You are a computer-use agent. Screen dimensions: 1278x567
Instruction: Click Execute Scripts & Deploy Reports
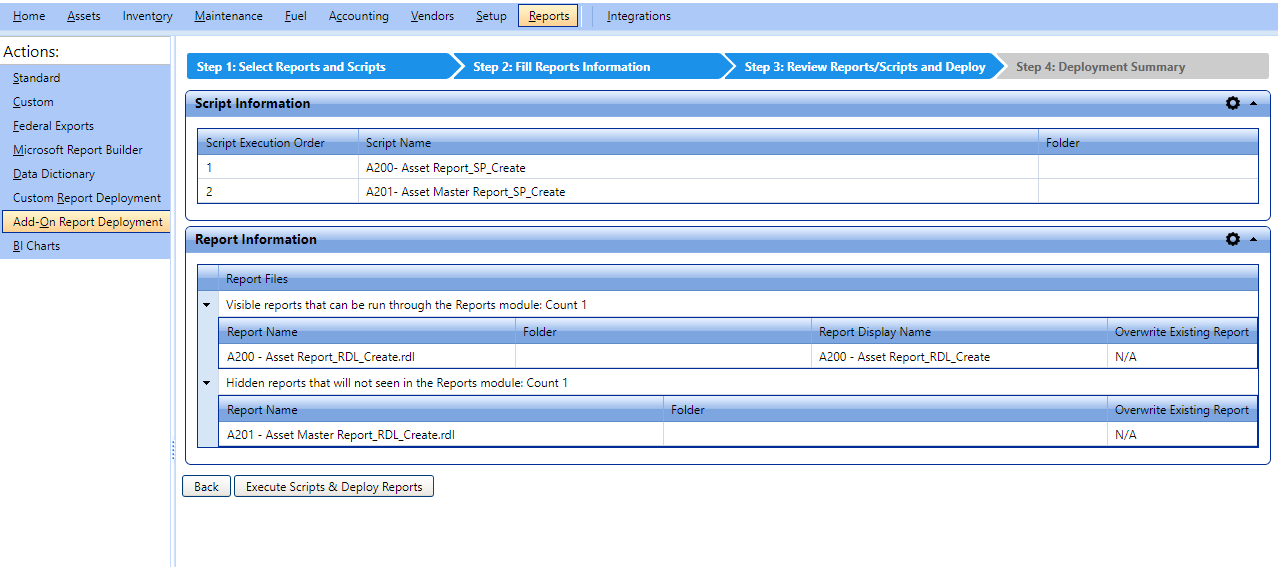[x=334, y=487]
